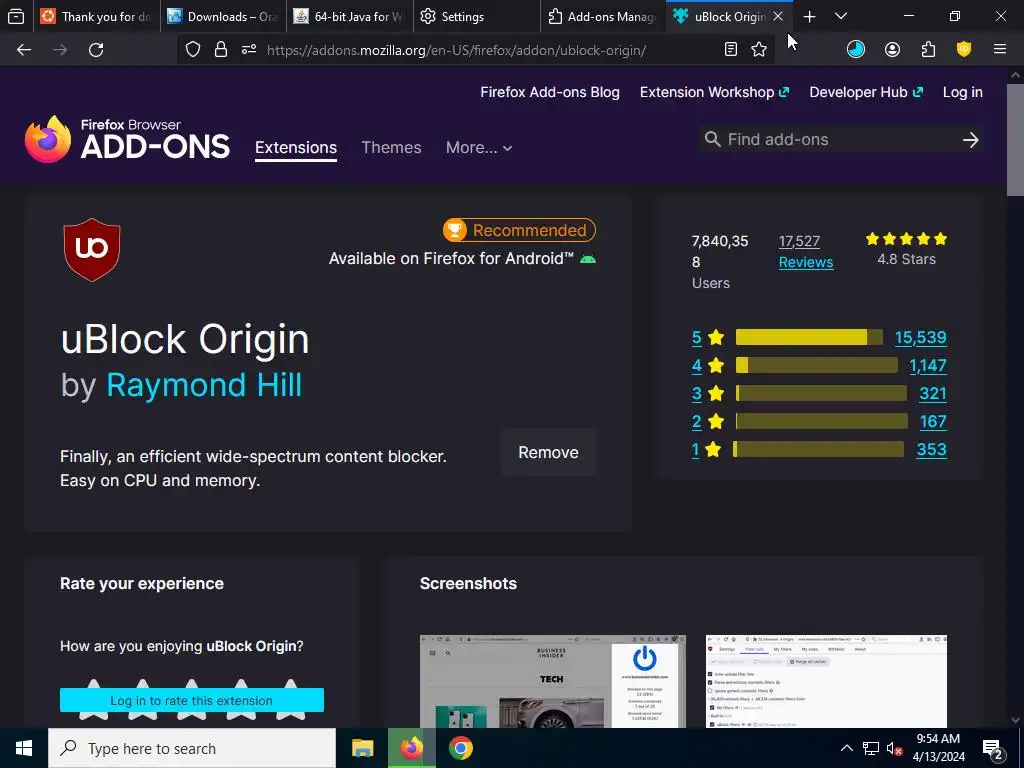1024x768 pixels.
Task: Switch to the Add-ons Manager tab
Action: pos(603,16)
